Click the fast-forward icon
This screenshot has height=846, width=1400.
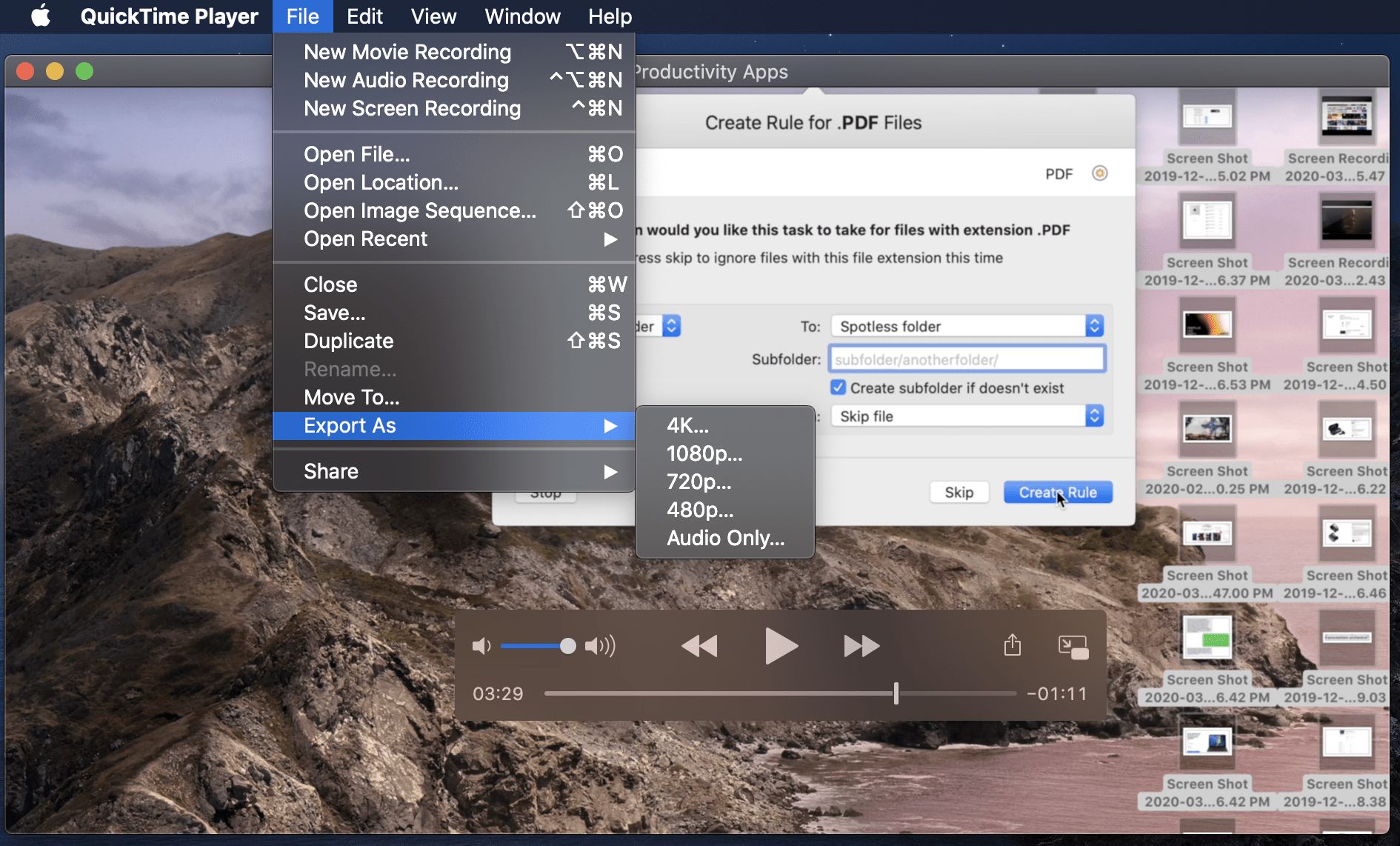tap(861, 645)
